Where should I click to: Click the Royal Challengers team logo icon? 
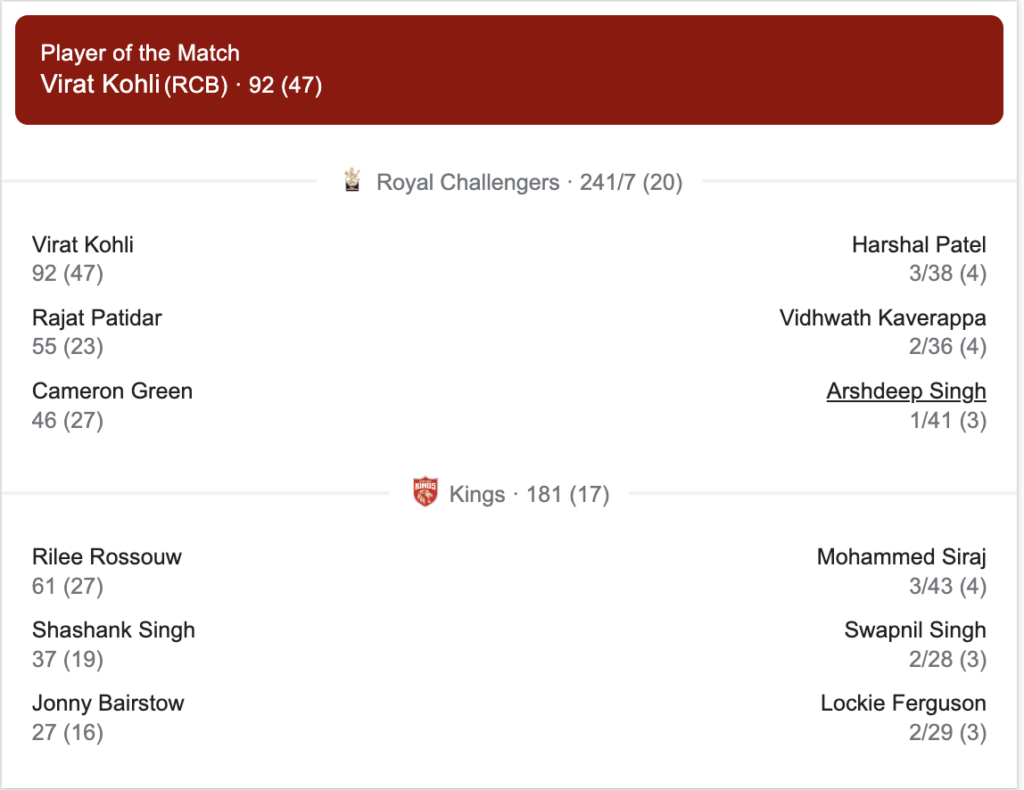353,180
